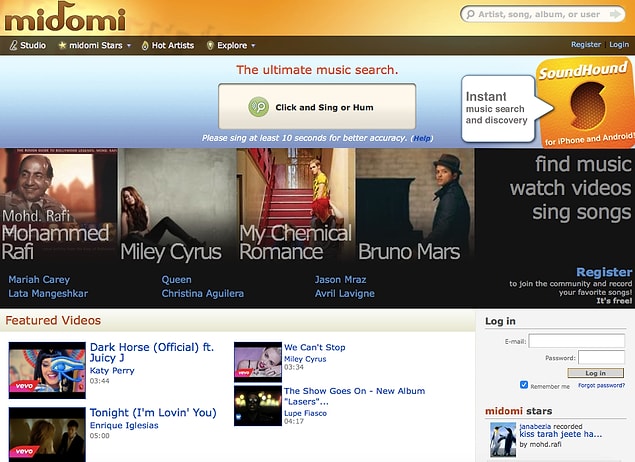The width and height of the screenshot is (635, 462).
Task: Click the Hot Artists flame icon
Action: [x=145, y=45]
